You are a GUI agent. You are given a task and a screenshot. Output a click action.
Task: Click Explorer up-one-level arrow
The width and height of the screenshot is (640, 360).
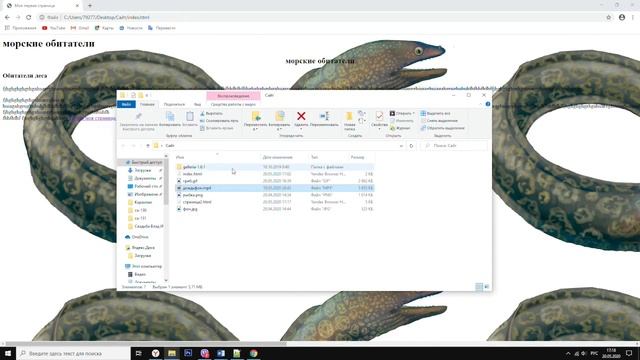pos(148,146)
